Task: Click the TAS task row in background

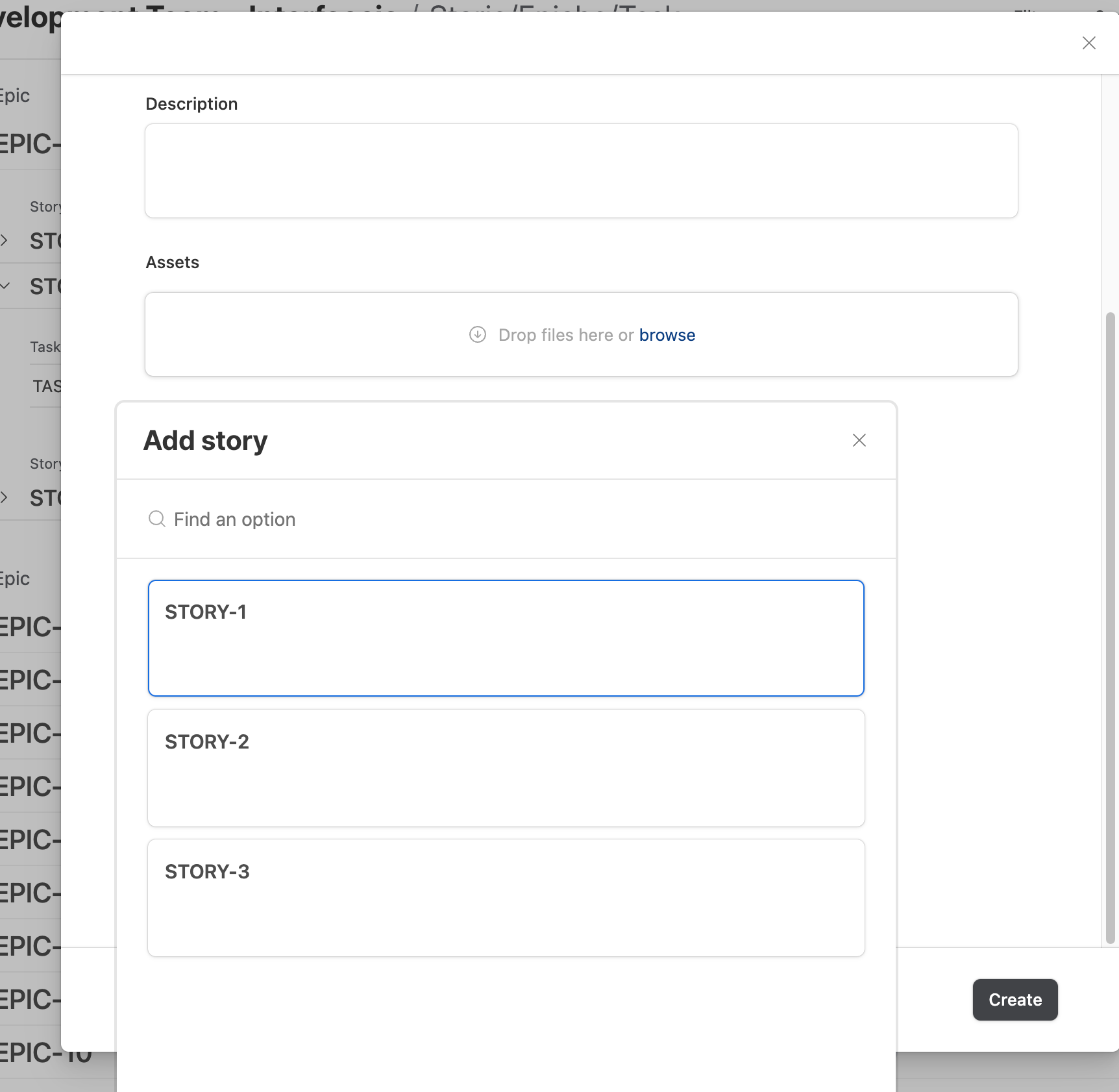Action: tap(46, 386)
